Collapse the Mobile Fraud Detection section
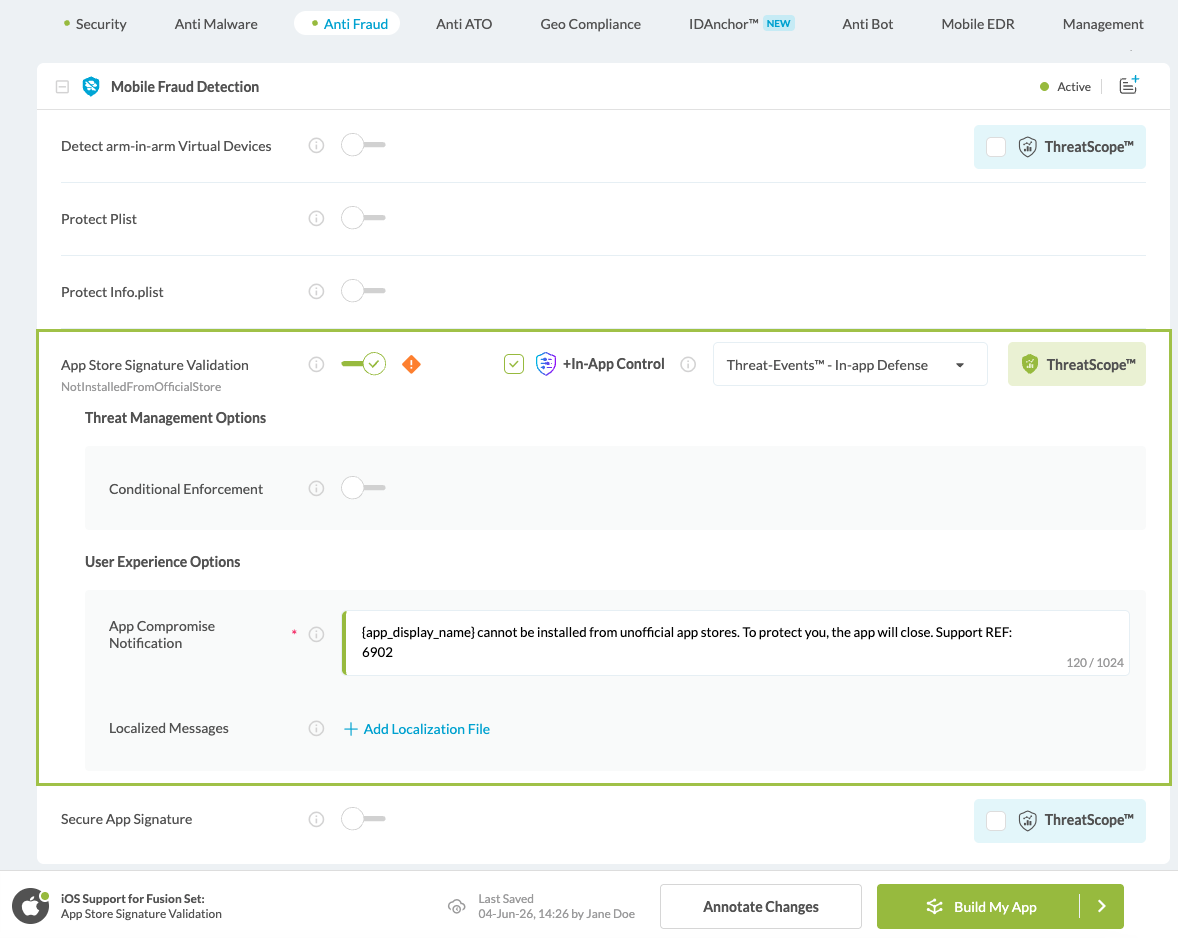The width and height of the screenshot is (1178, 938). coord(62,87)
